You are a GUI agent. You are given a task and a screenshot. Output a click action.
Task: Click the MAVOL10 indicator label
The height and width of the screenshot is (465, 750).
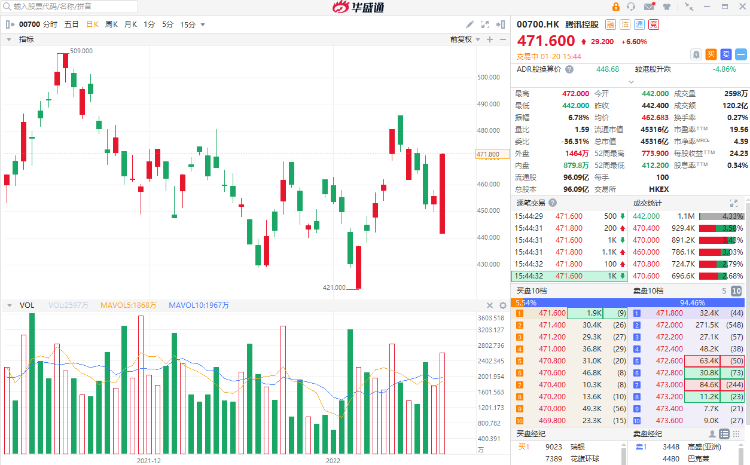pos(199,305)
